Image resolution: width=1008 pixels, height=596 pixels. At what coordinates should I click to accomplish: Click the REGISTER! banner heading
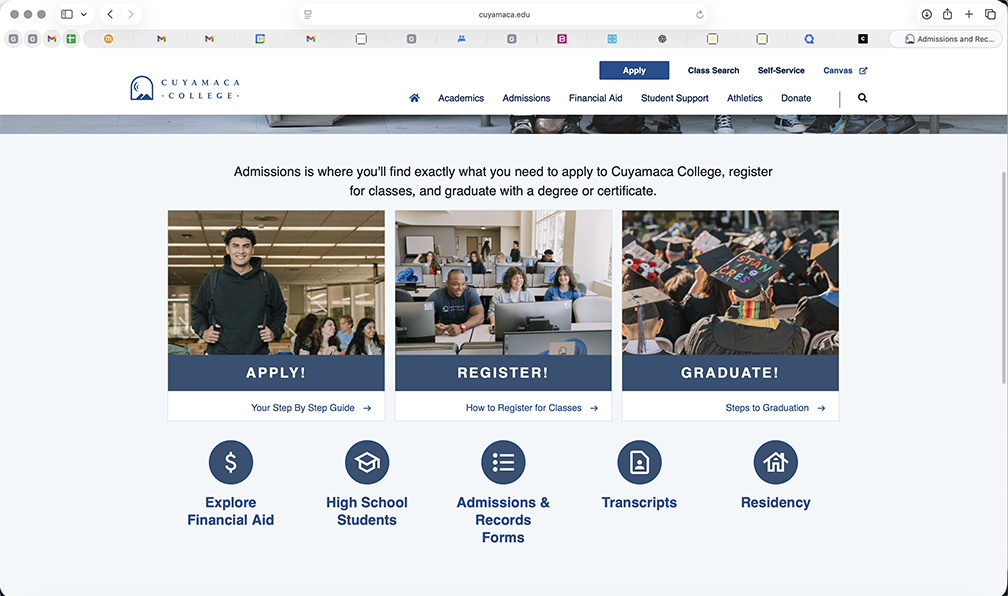[x=503, y=373]
